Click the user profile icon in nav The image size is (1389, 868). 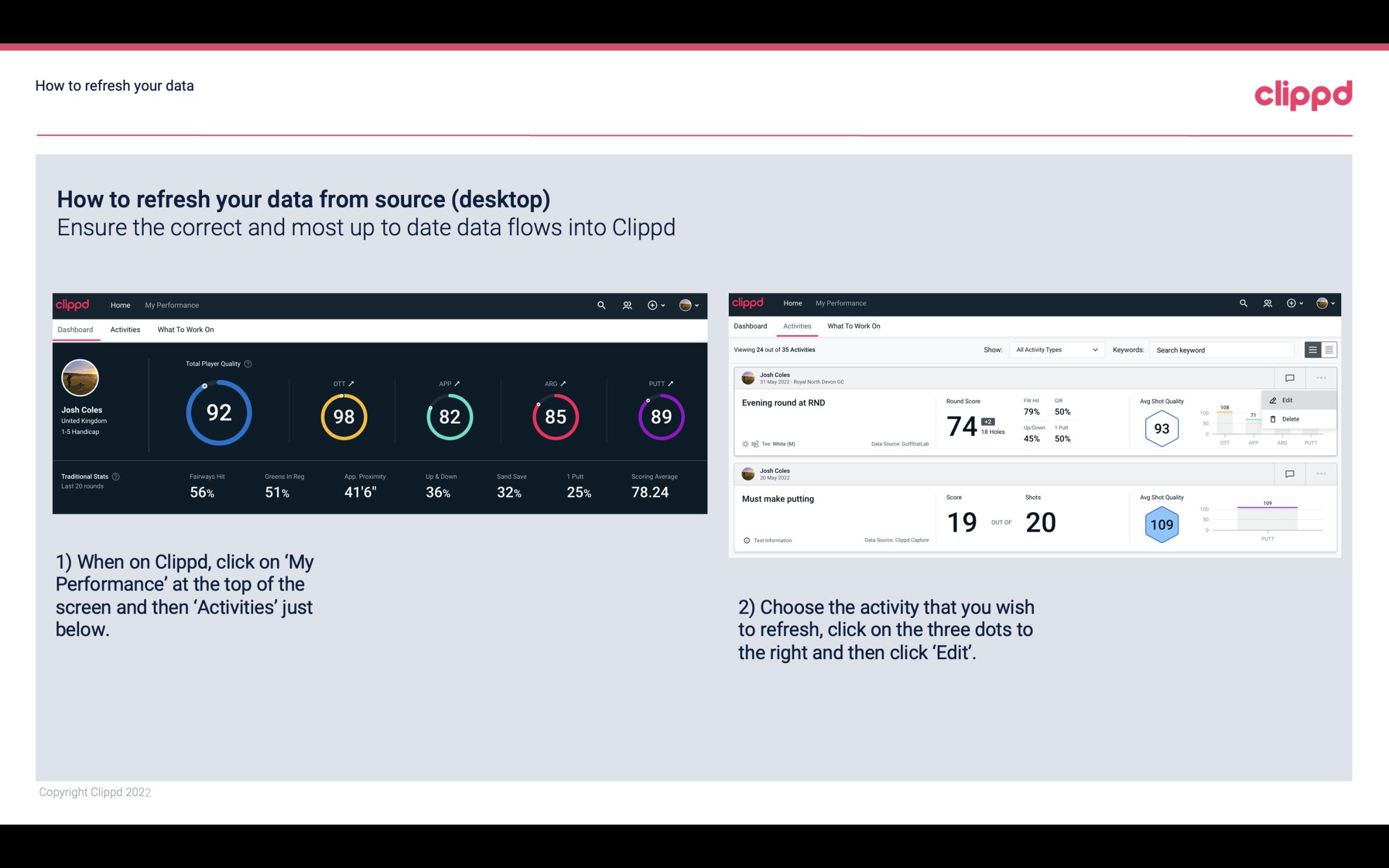(x=685, y=304)
